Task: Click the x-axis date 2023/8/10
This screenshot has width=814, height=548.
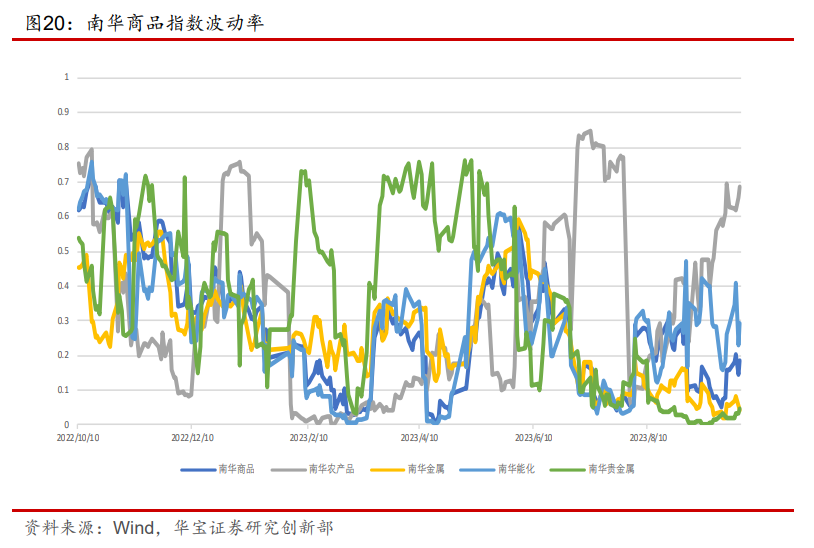Action: [x=648, y=438]
